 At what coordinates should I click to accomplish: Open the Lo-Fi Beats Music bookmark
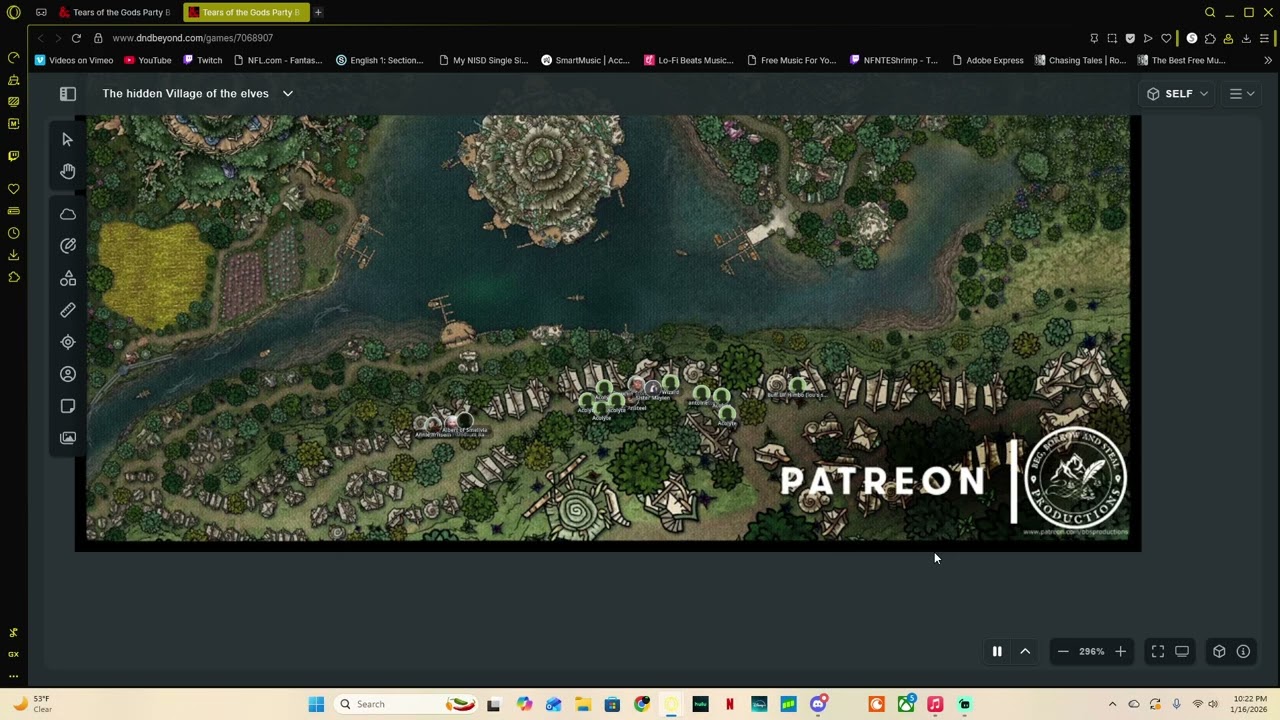coord(689,60)
